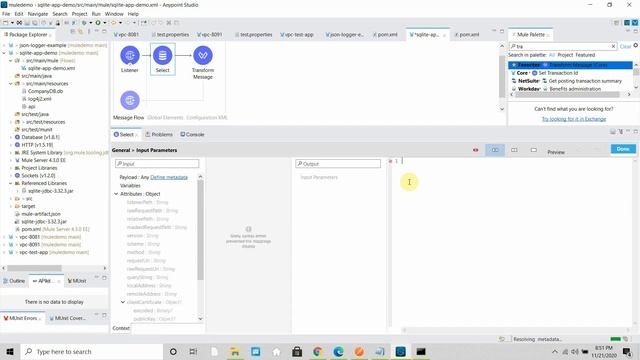Click the Done button
Screen dimensions: 640x360
(623, 149)
